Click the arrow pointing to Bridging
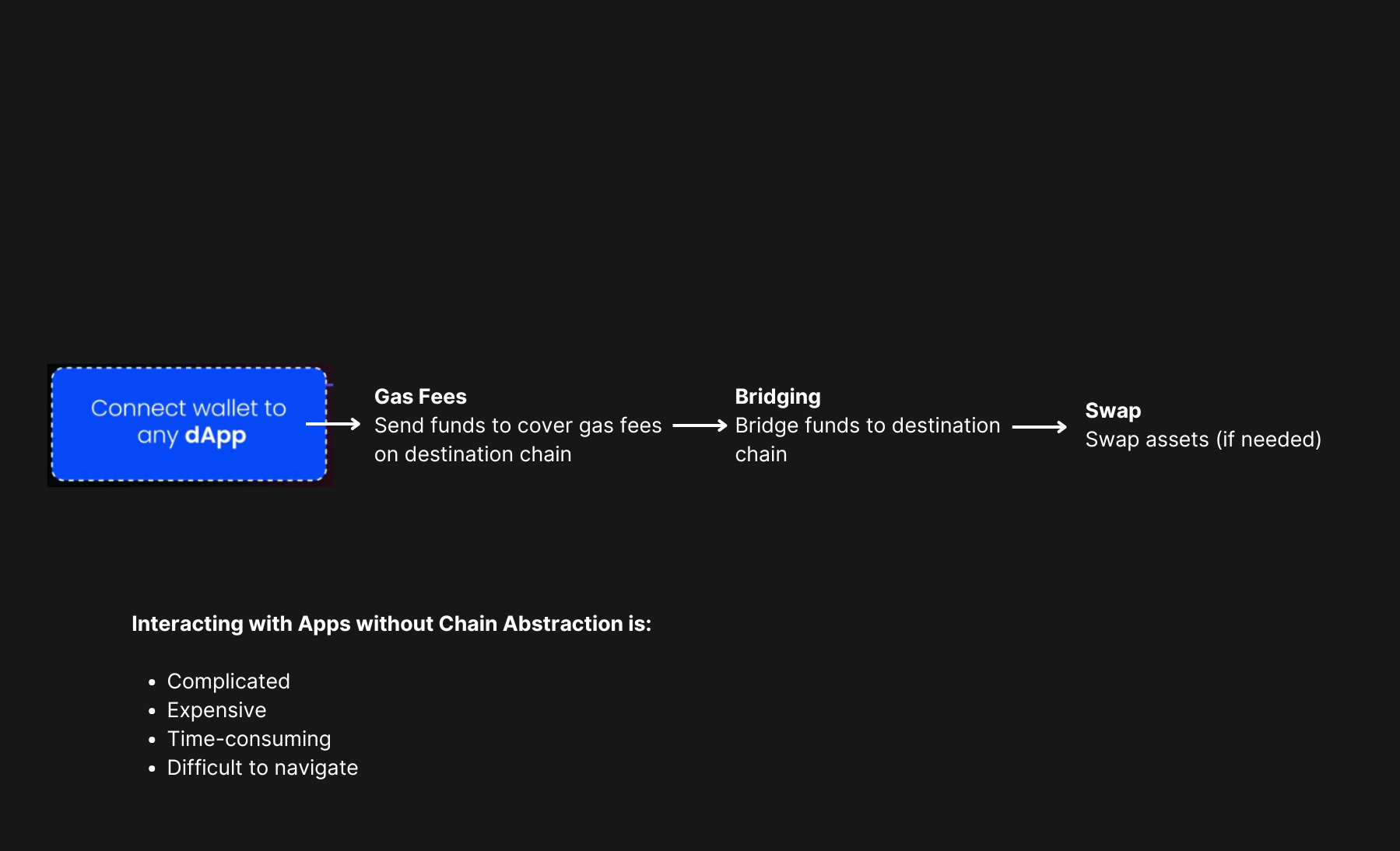This screenshot has height=851, width=1400. 700,425
